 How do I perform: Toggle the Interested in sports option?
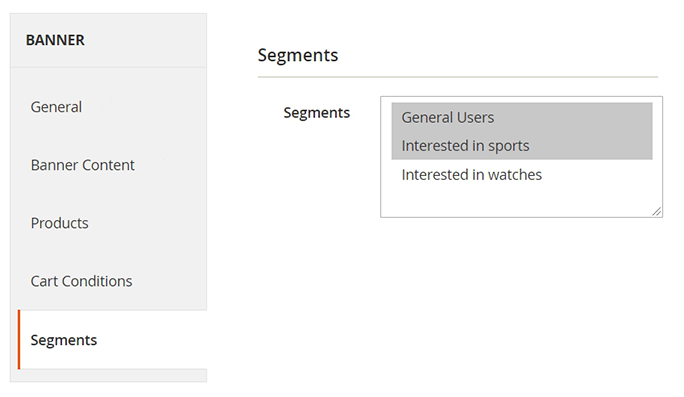click(522, 146)
